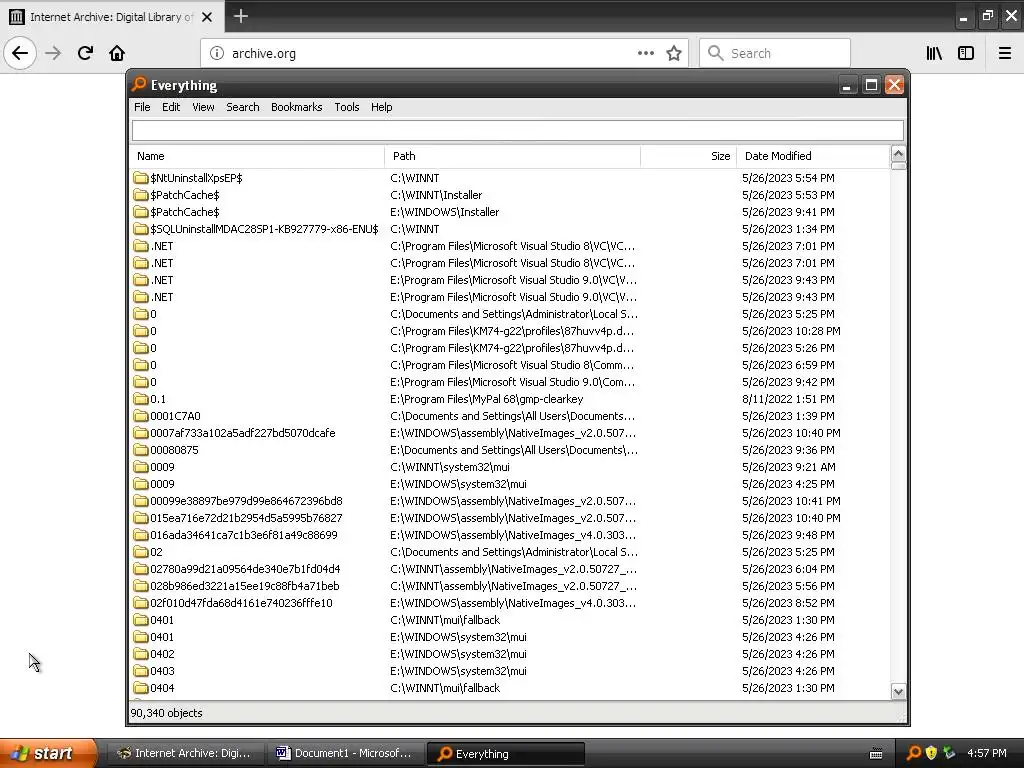Image resolution: width=1024 pixels, height=768 pixels.
Task: Go back in the browser history
Action: (x=20, y=53)
